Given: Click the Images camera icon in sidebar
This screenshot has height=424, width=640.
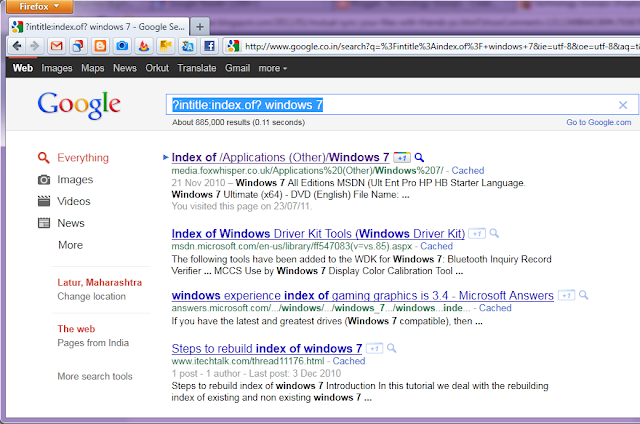Looking at the screenshot, I should pos(44,180).
